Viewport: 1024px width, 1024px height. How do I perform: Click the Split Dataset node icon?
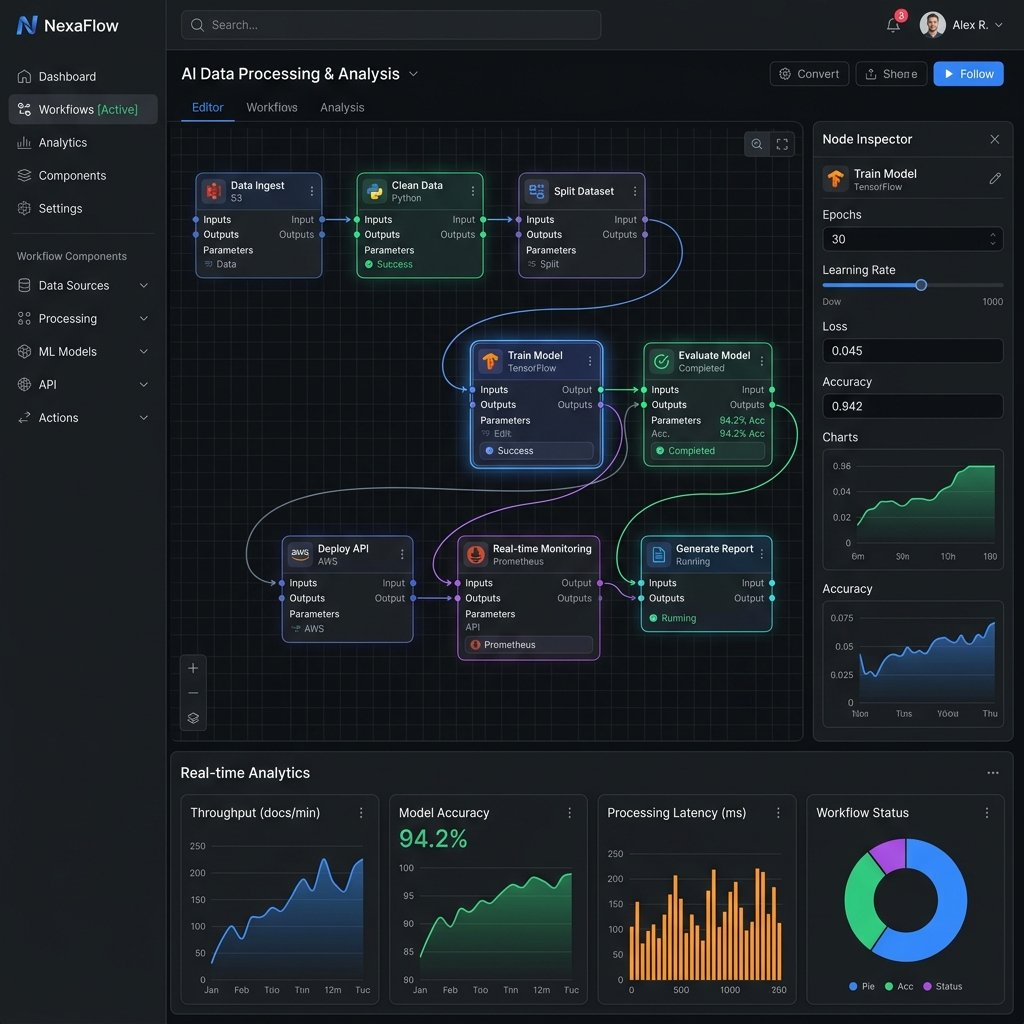click(536, 191)
